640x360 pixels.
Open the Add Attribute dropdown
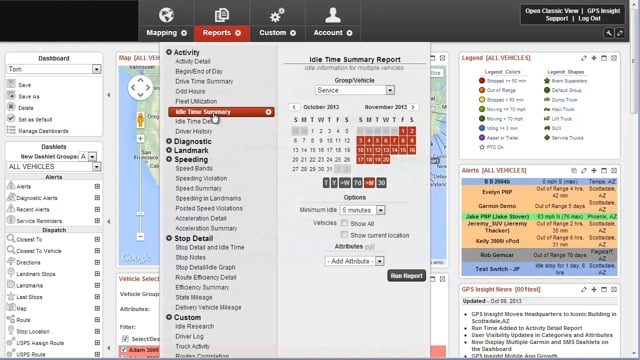pos(354,261)
